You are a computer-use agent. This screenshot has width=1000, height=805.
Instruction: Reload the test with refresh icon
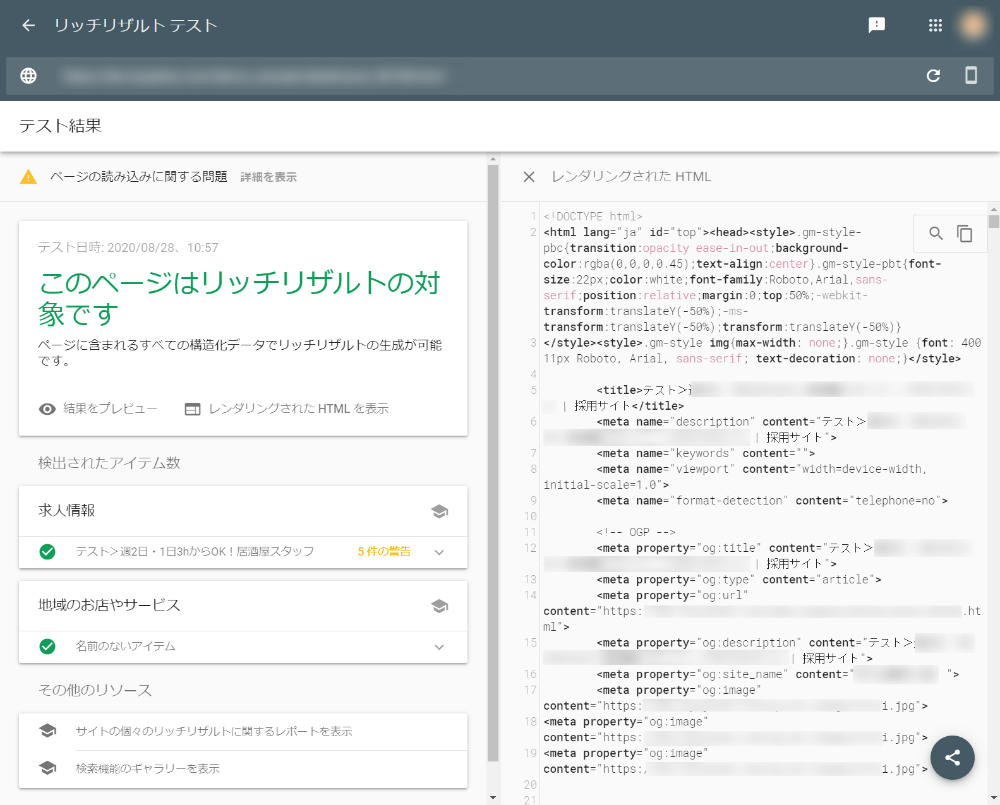pos(933,76)
